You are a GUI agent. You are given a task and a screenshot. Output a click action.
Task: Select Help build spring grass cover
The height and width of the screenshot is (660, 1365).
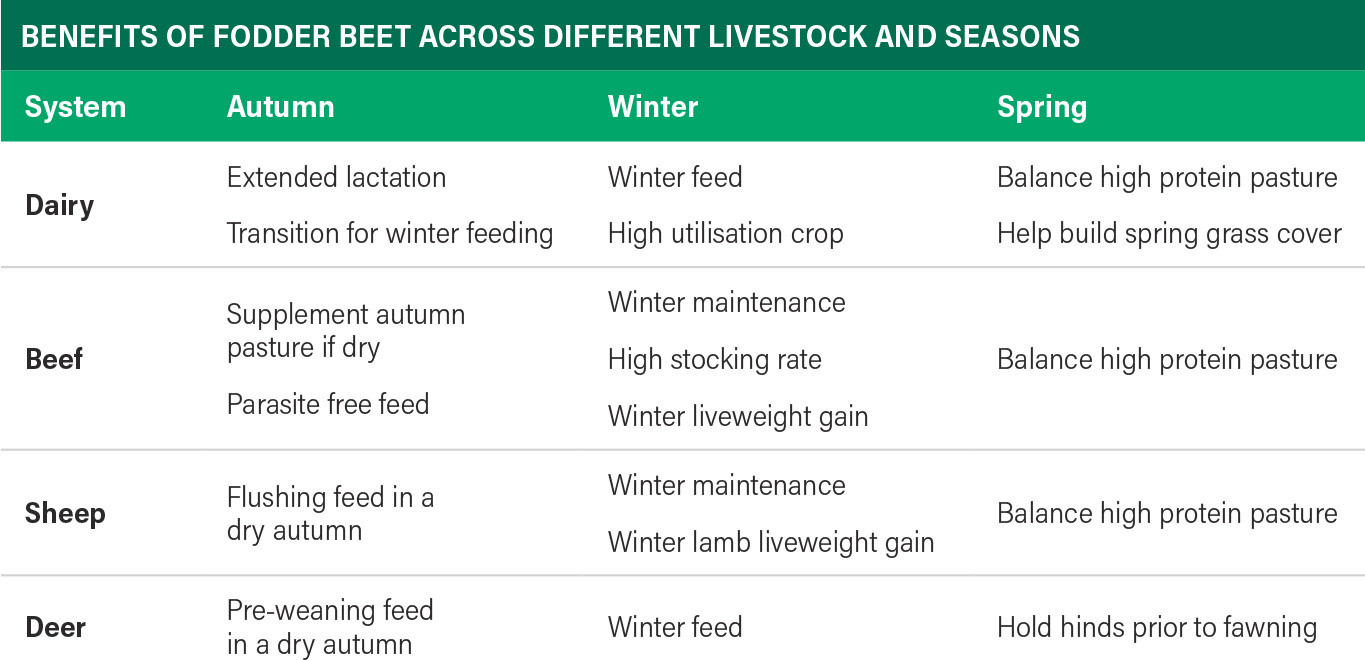[x=1168, y=233]
